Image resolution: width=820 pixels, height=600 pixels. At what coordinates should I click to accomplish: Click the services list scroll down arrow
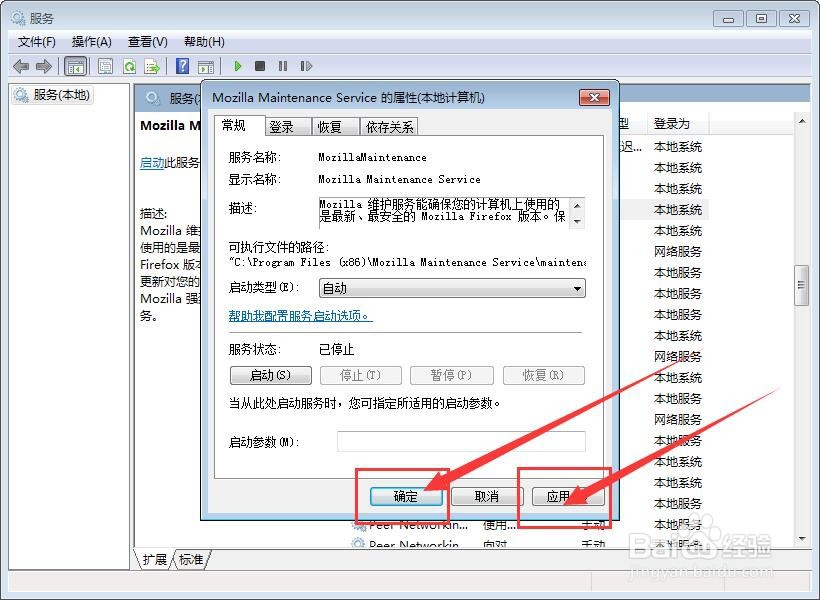point(801,538)
